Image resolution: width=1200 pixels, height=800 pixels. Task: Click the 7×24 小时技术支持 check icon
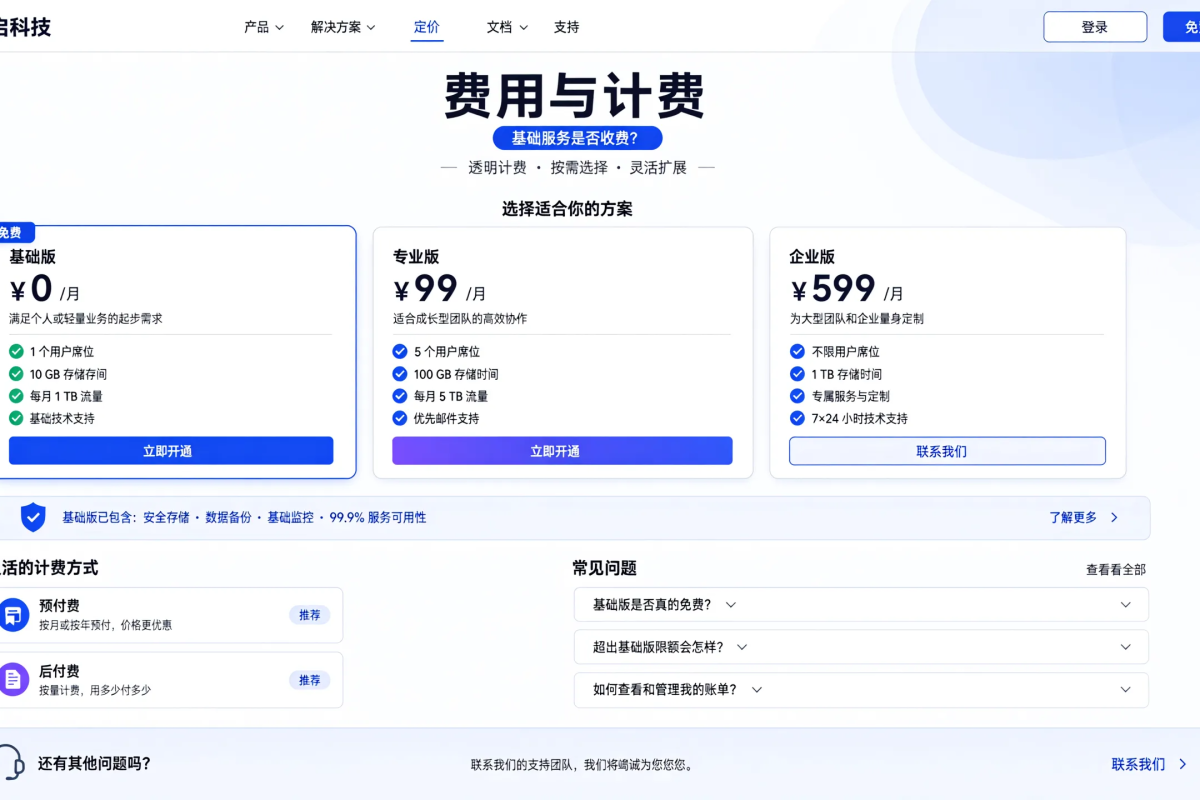pos(797,418)
